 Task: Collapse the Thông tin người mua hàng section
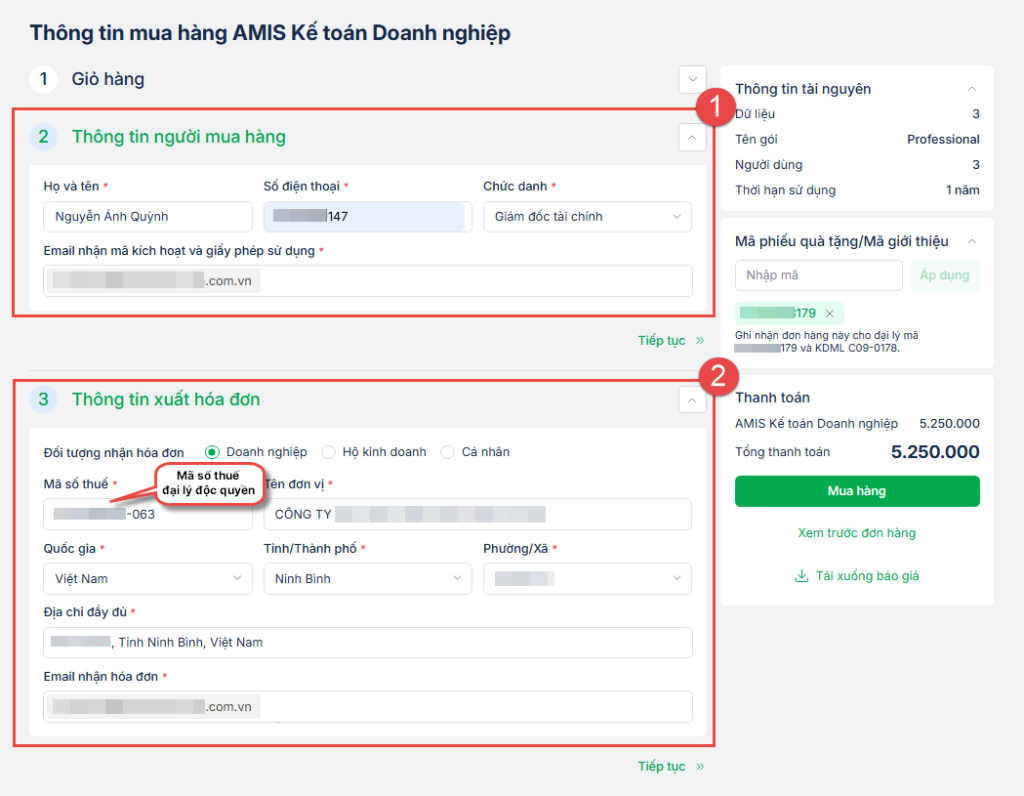[692, 138]
